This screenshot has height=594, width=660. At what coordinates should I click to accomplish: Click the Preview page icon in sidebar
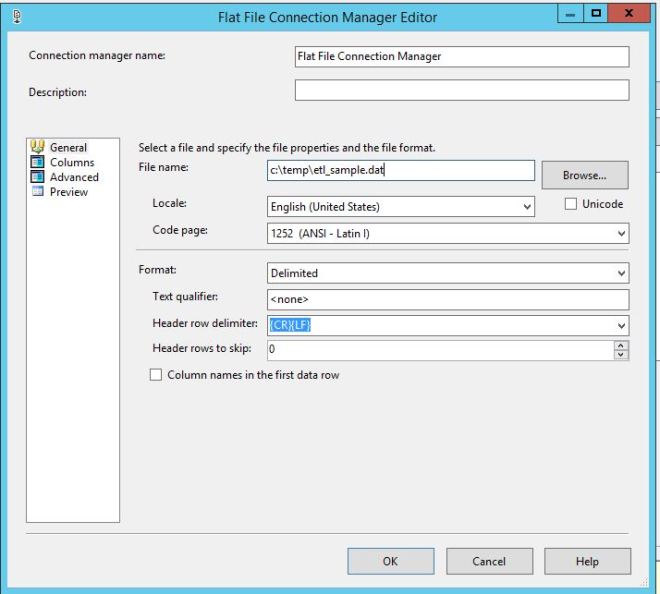[x=39, y=191]
